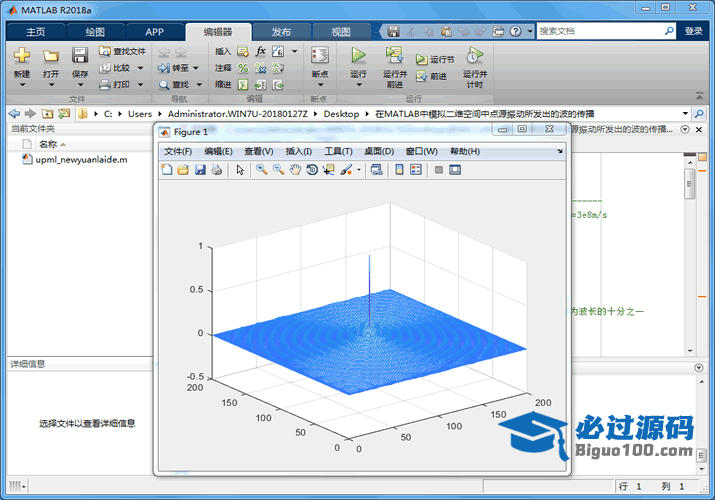Viewport: 715px width, 500px height.
Task: Click the new figure icon in Figure toolbar
Action: [x=167, y=170]
